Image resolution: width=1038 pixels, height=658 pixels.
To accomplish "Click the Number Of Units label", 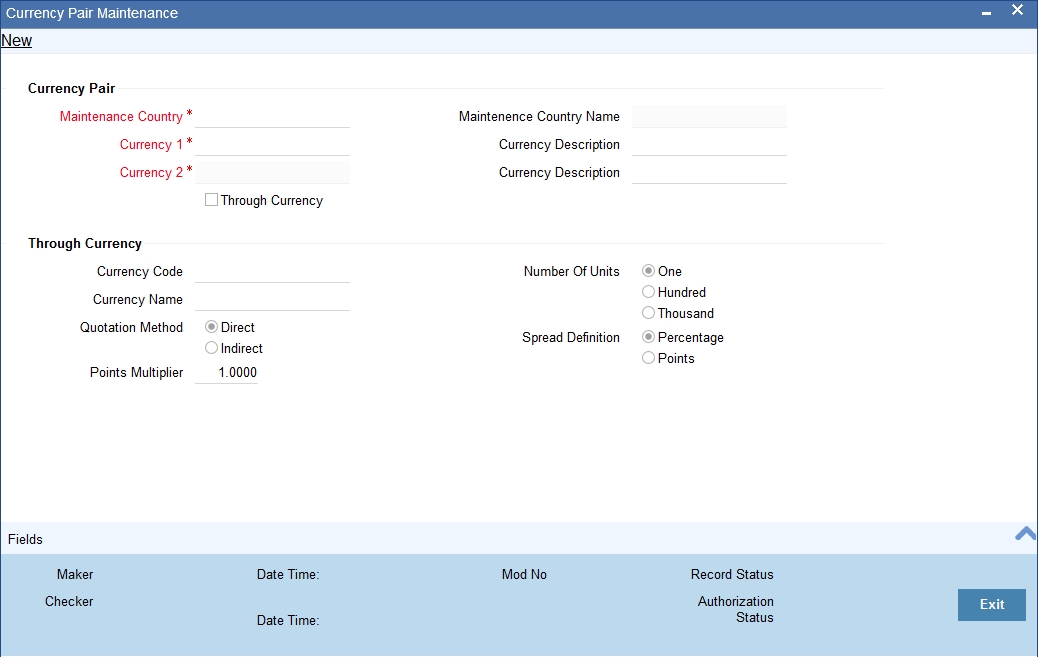I will [572, 271].
